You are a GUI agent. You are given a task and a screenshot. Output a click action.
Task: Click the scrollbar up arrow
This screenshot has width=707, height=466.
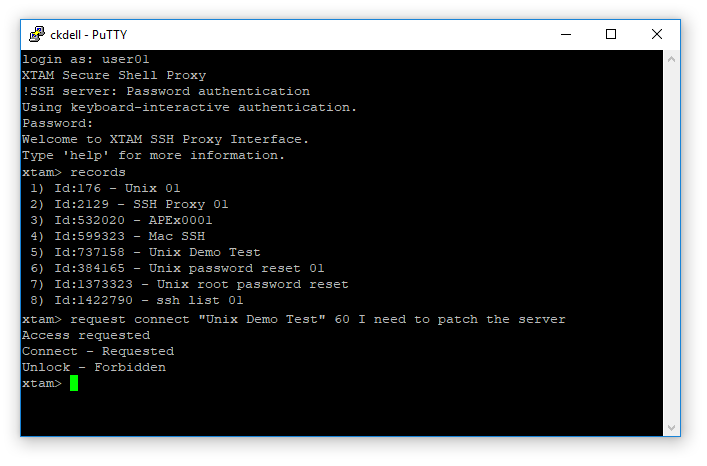click(x=672, y=59)
